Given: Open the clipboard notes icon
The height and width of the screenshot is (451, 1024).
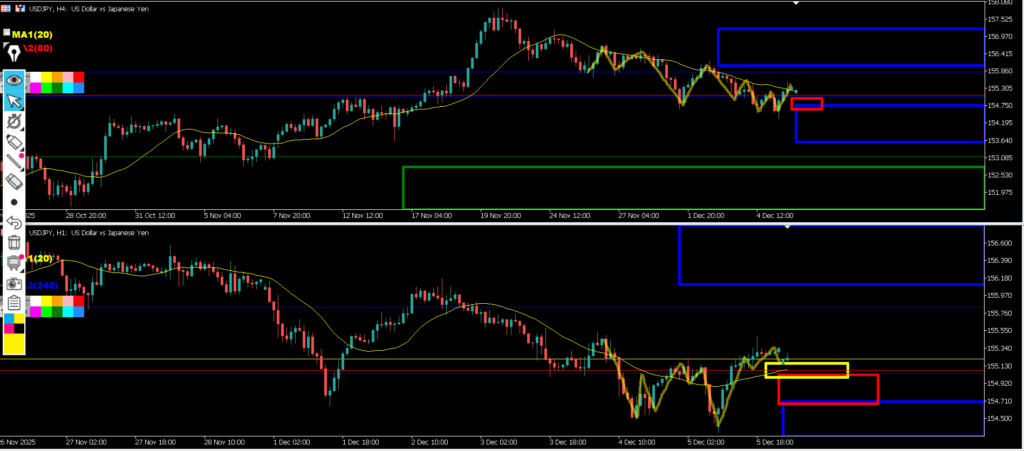Looking at the screenshot, I should (14, 303).
